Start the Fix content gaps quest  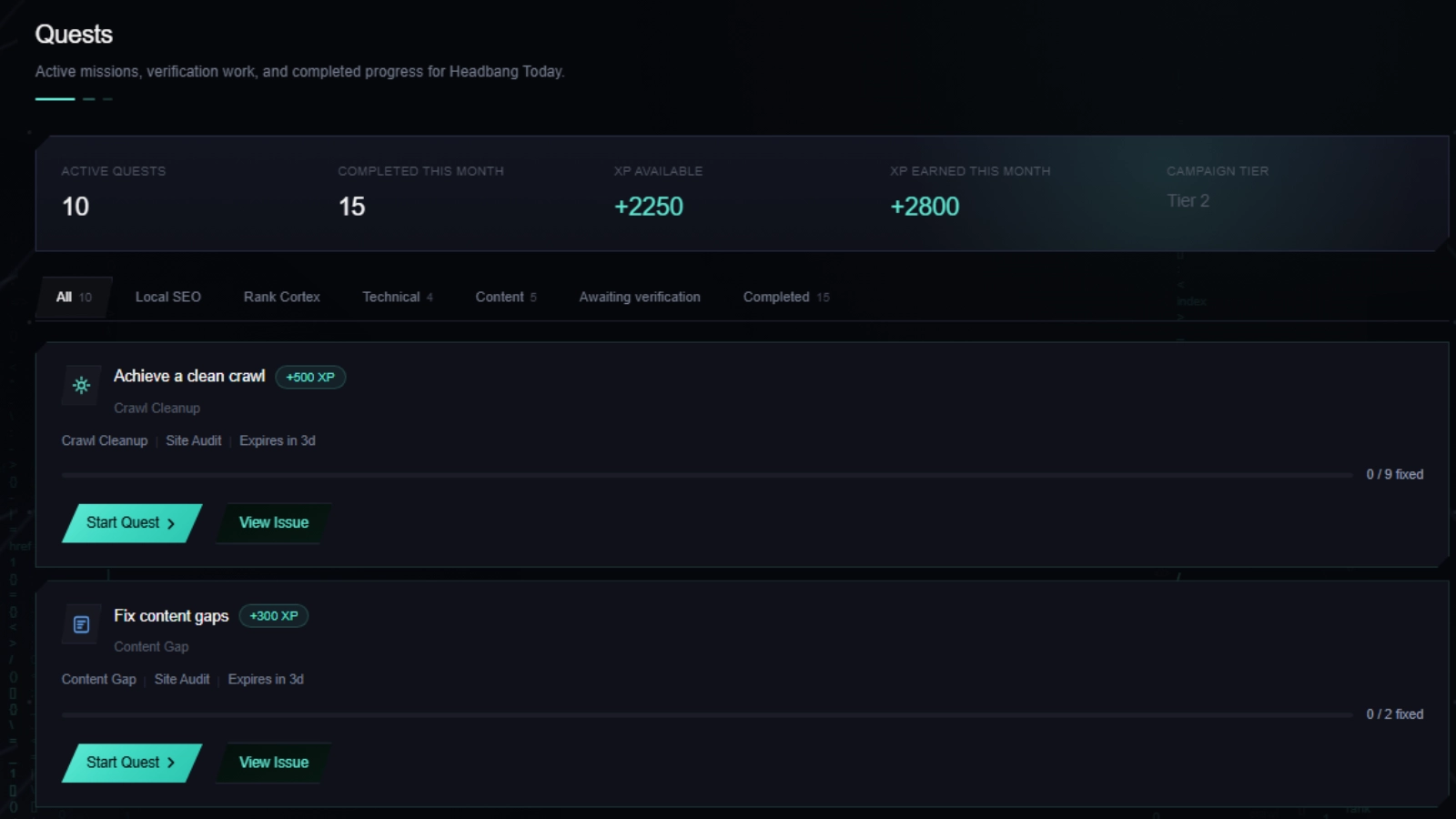[x=132, y=763]
